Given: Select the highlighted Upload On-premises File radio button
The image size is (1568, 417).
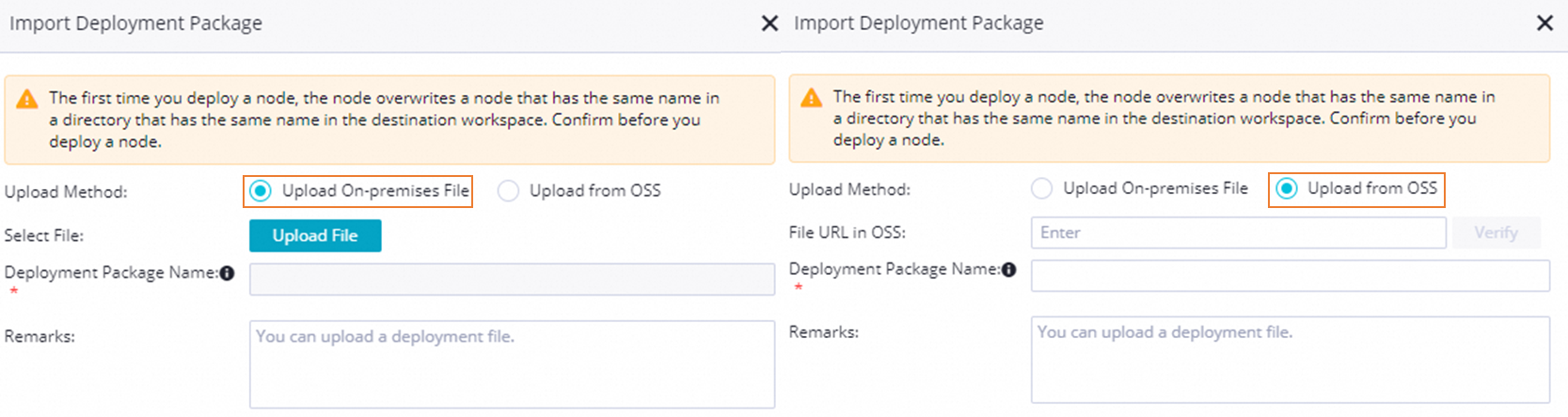Looking at the screenshot, I should [x=261, y=191].
